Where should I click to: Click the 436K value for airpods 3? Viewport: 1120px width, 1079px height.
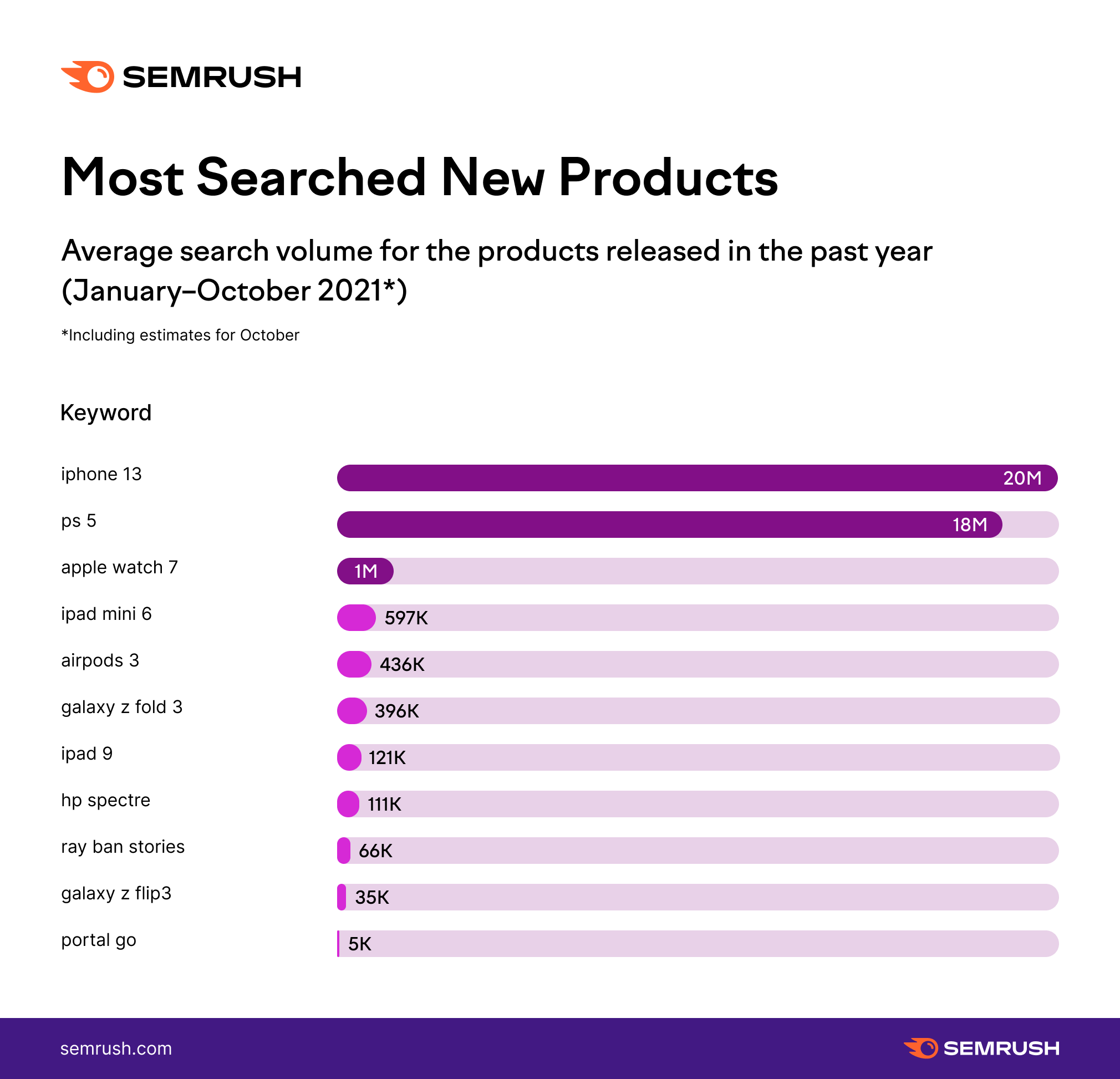pos(402,665)
